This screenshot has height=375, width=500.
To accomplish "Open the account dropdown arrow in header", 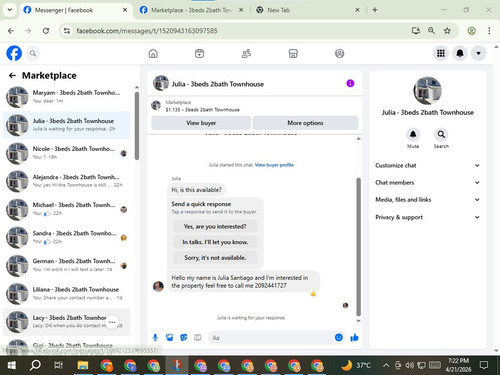I will pyautogui.click(x=478, y=53).
